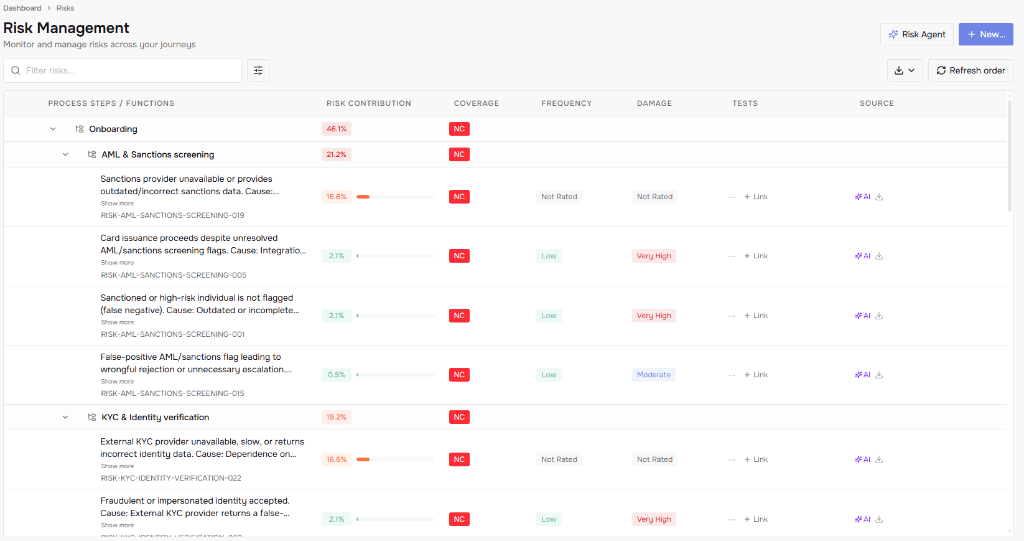Click contribution bar for SCREENING-019 risk
The height and width of the screenshot is (541, 1024).
[394, 197]
